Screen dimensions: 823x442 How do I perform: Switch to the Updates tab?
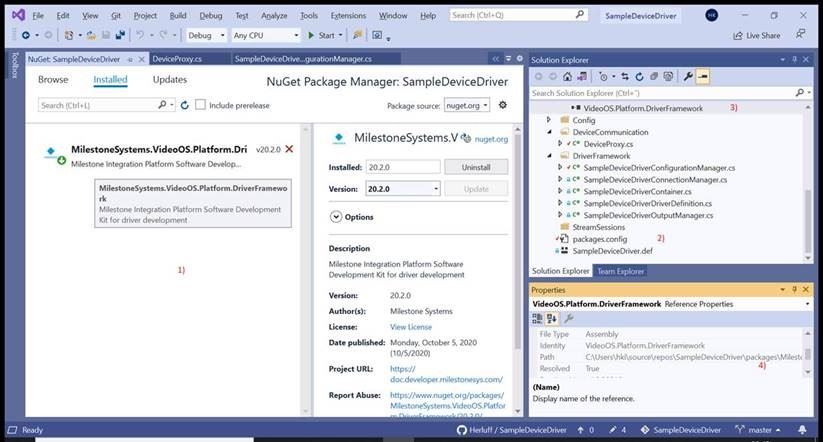170,79
